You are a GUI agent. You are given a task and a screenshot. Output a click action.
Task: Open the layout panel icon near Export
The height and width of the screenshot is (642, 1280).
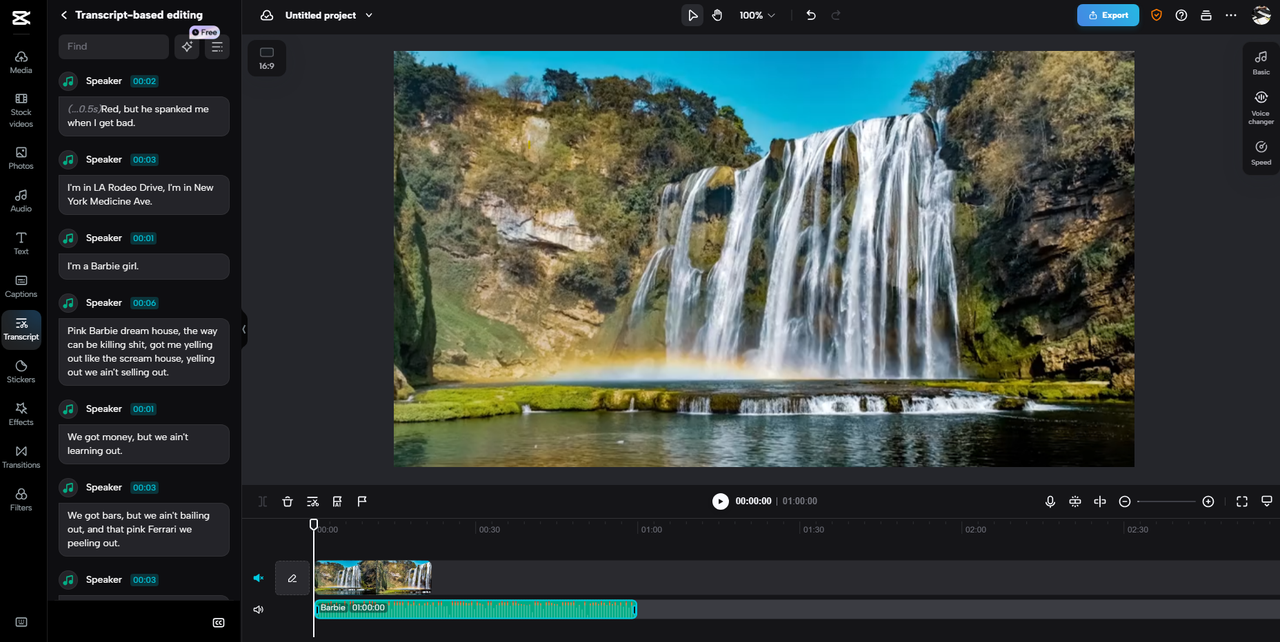pyautogui.click(x=1206, y=15)
